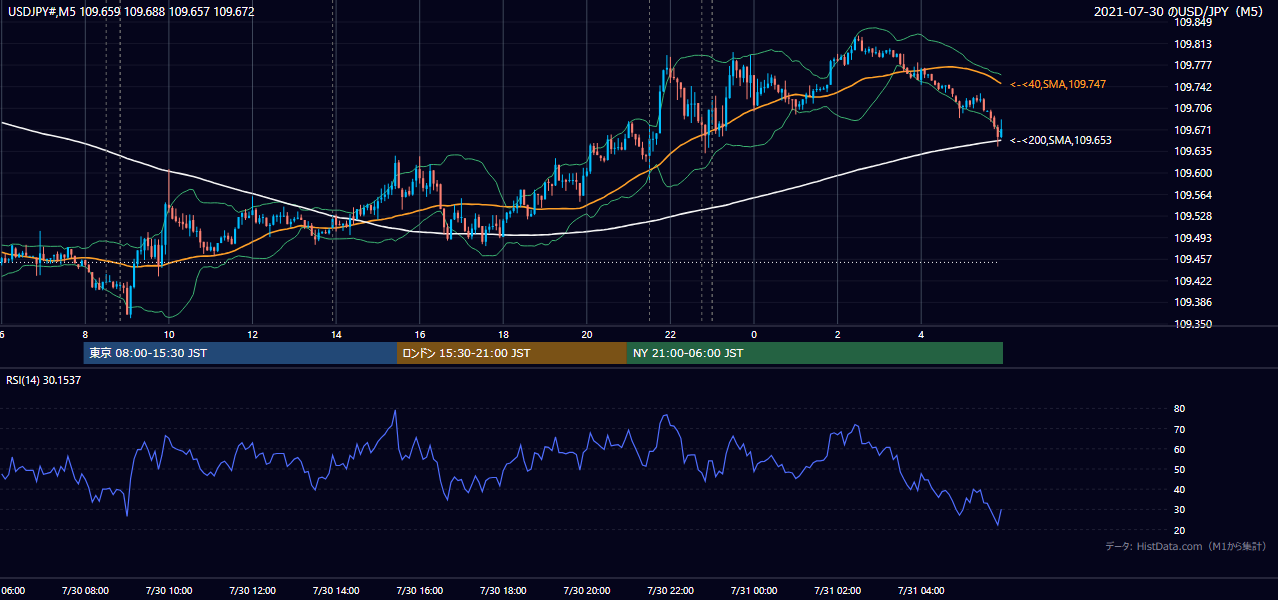Click hour tick 12 on price chart axis
Viewport: 1278px width, 600px height.
pos(252,335)
